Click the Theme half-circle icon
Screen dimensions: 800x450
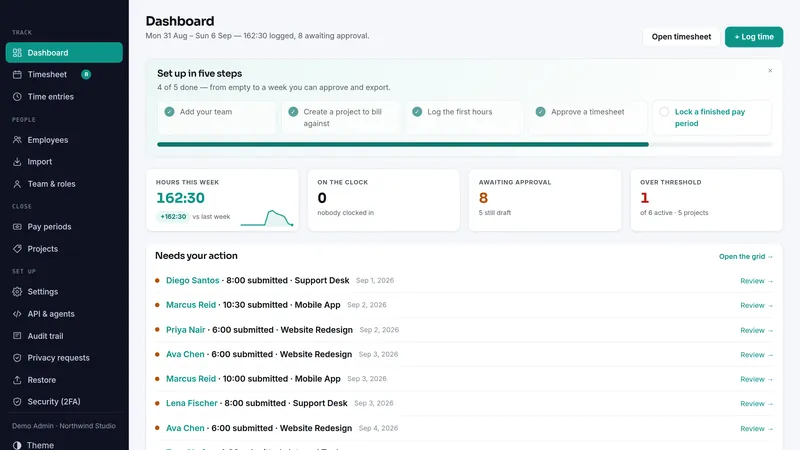pyautogui.click(x=17, y=445)
